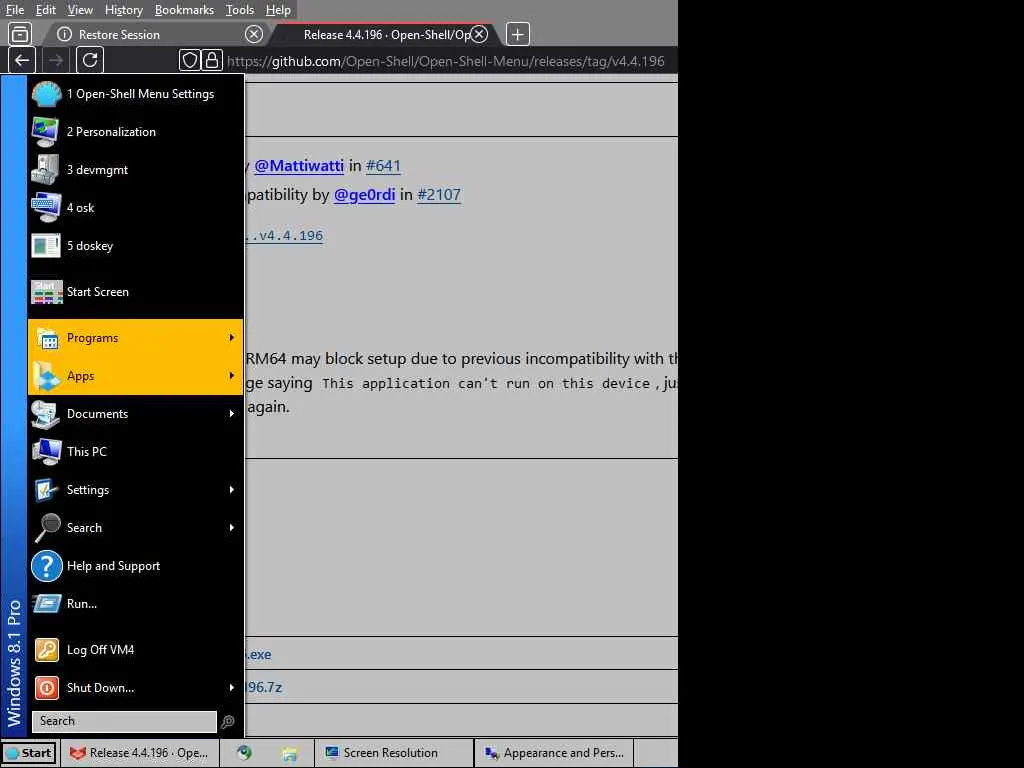Expand Documents submenu arrow

232,413
